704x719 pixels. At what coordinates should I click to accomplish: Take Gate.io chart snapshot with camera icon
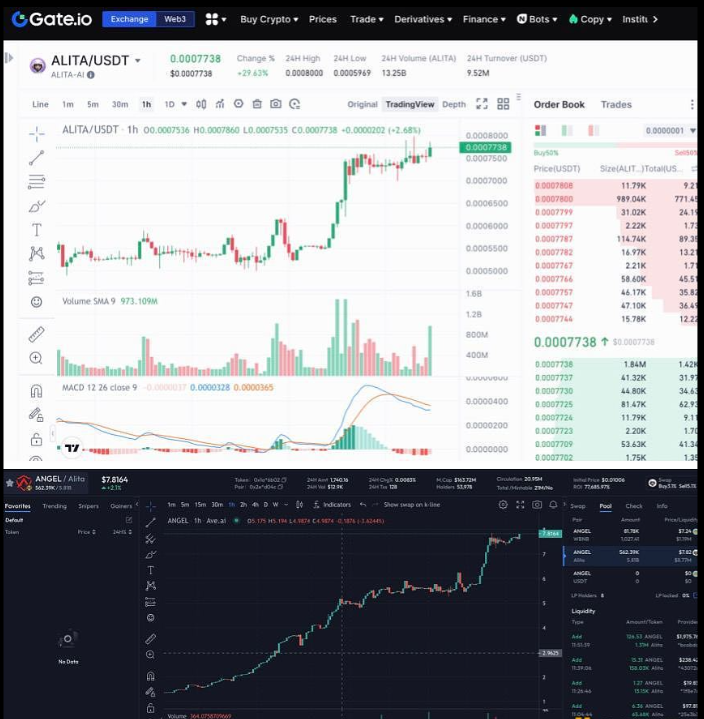click(275, 104)
